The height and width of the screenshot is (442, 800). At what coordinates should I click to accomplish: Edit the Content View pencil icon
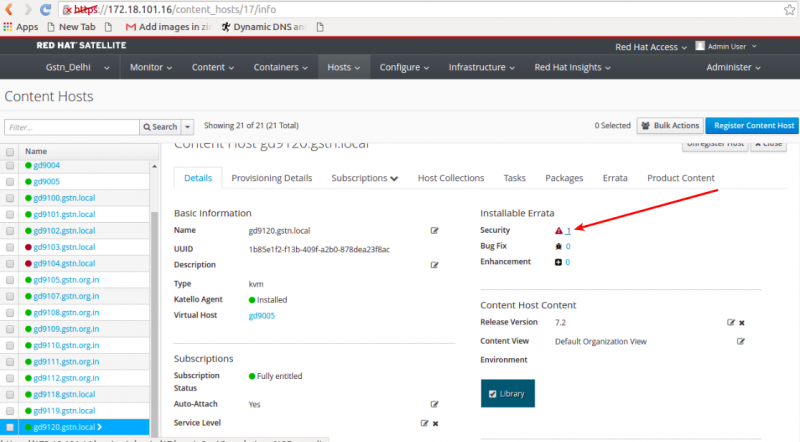[x=740, y=341]
